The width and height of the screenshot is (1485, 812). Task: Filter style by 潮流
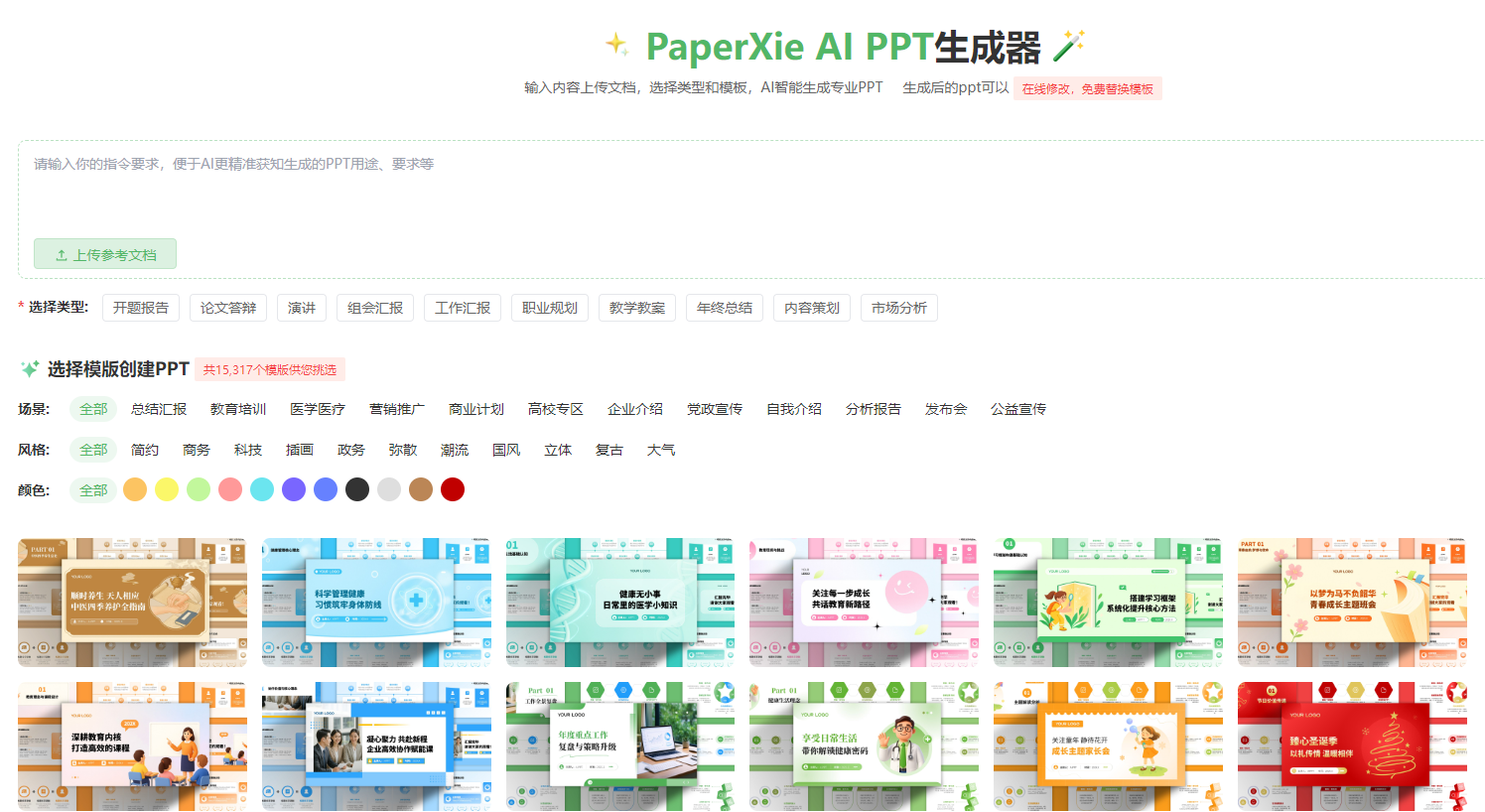coord(455,450)
